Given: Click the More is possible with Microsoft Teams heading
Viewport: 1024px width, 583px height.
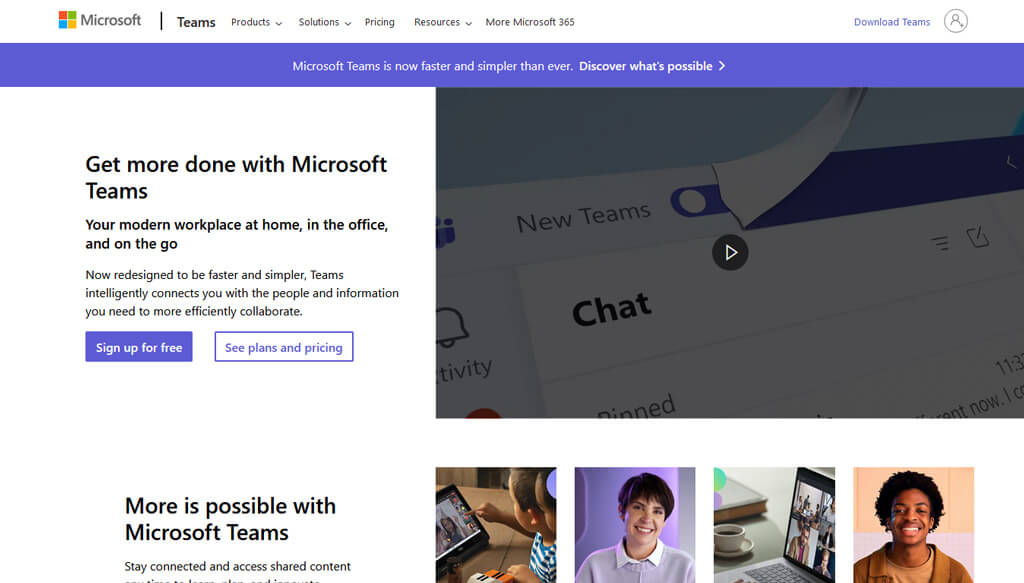Looking at the screenshot, I should [x=231, y=519].
